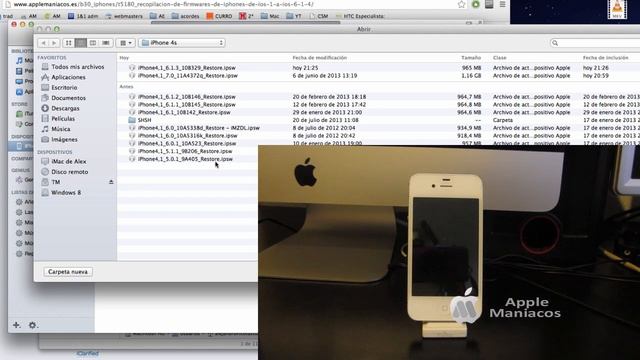Switch file dialog to column view
The height and width of the screenshot is (360, 640).
tap(93, 43)
